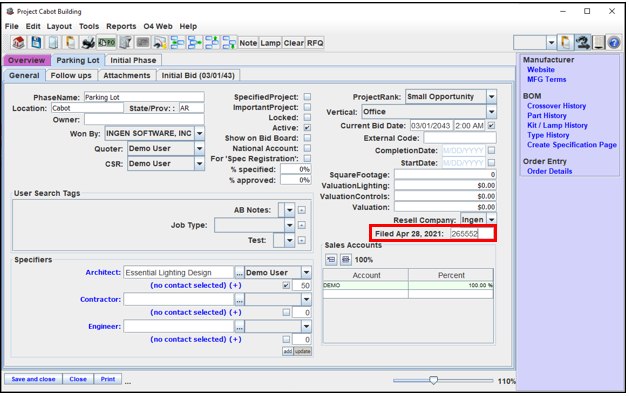
Task: Open the Layout menu
Action: point(59,26)
